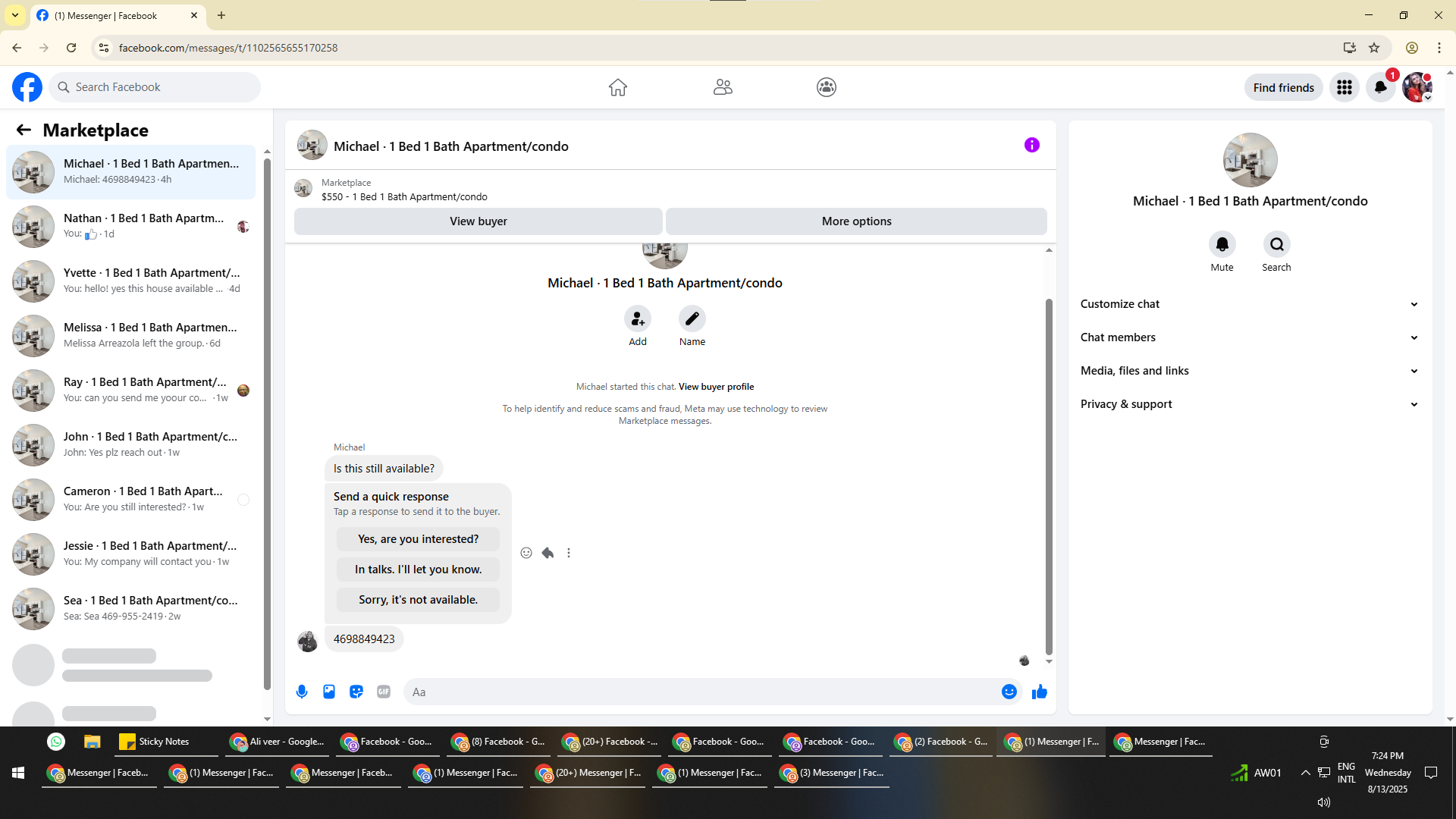Click the voice clip microphone icon
Viewport: 1456px width, 819px height.
pyautogui.click(x=302, y=692)
